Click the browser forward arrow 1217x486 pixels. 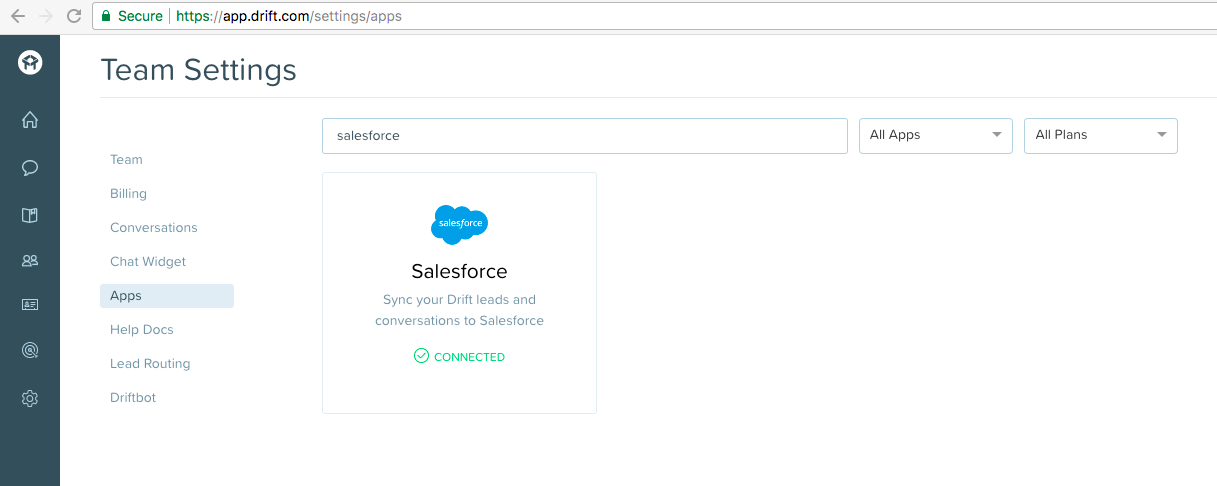pos(46,16)
